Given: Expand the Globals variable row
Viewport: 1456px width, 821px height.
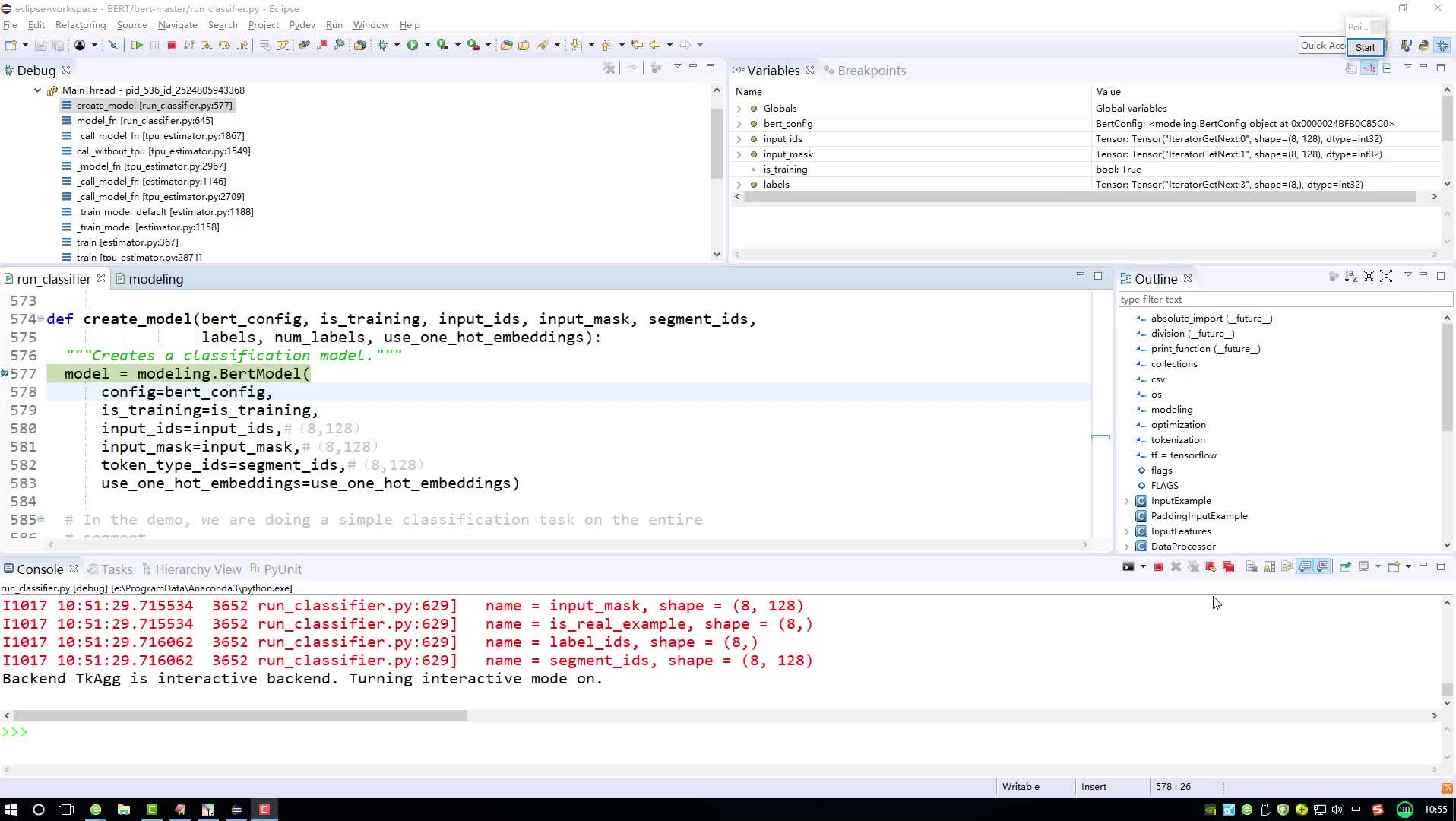Looking at the screenshot, I should [739, 109].
